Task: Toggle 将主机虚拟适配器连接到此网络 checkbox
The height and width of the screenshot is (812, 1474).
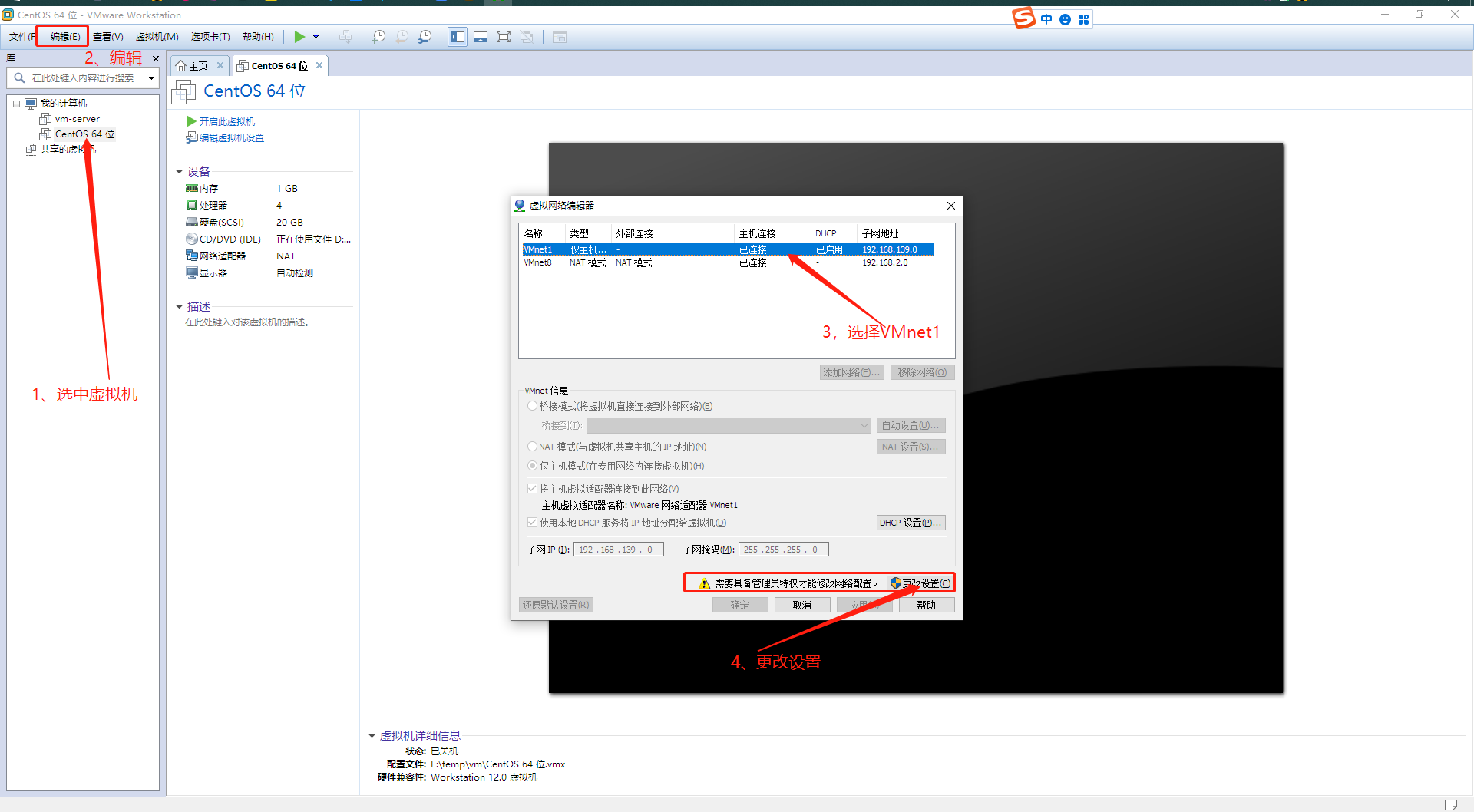Action: coord(532,489)
